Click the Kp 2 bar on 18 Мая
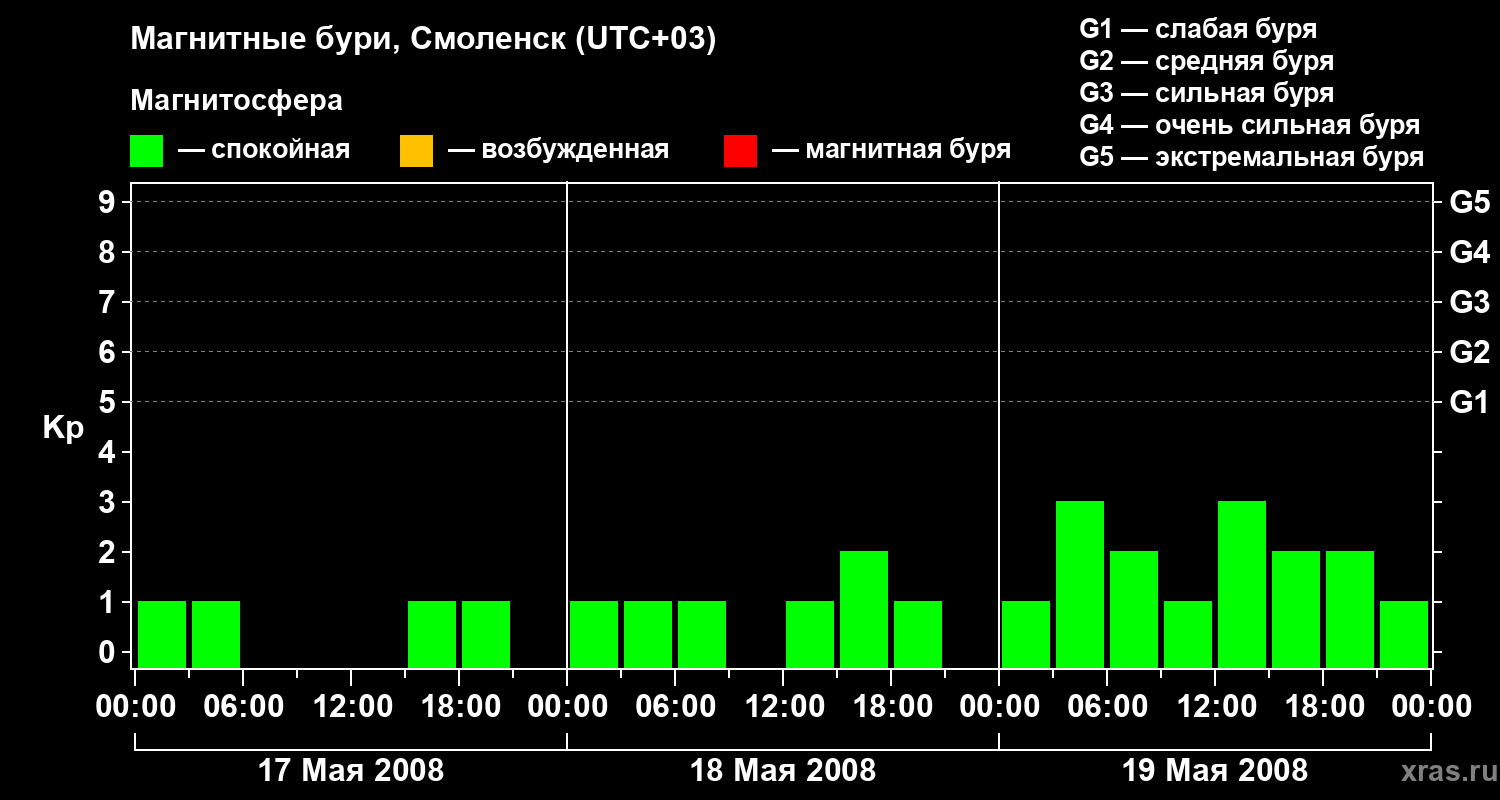This screenshot has width=1500, height=800. point(864,609)
